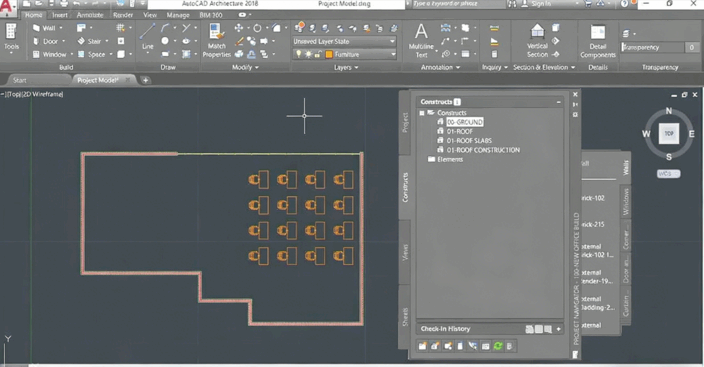The image size is (704, 367).
Task: Open Detail Components tool
Action: pos(598,41)
